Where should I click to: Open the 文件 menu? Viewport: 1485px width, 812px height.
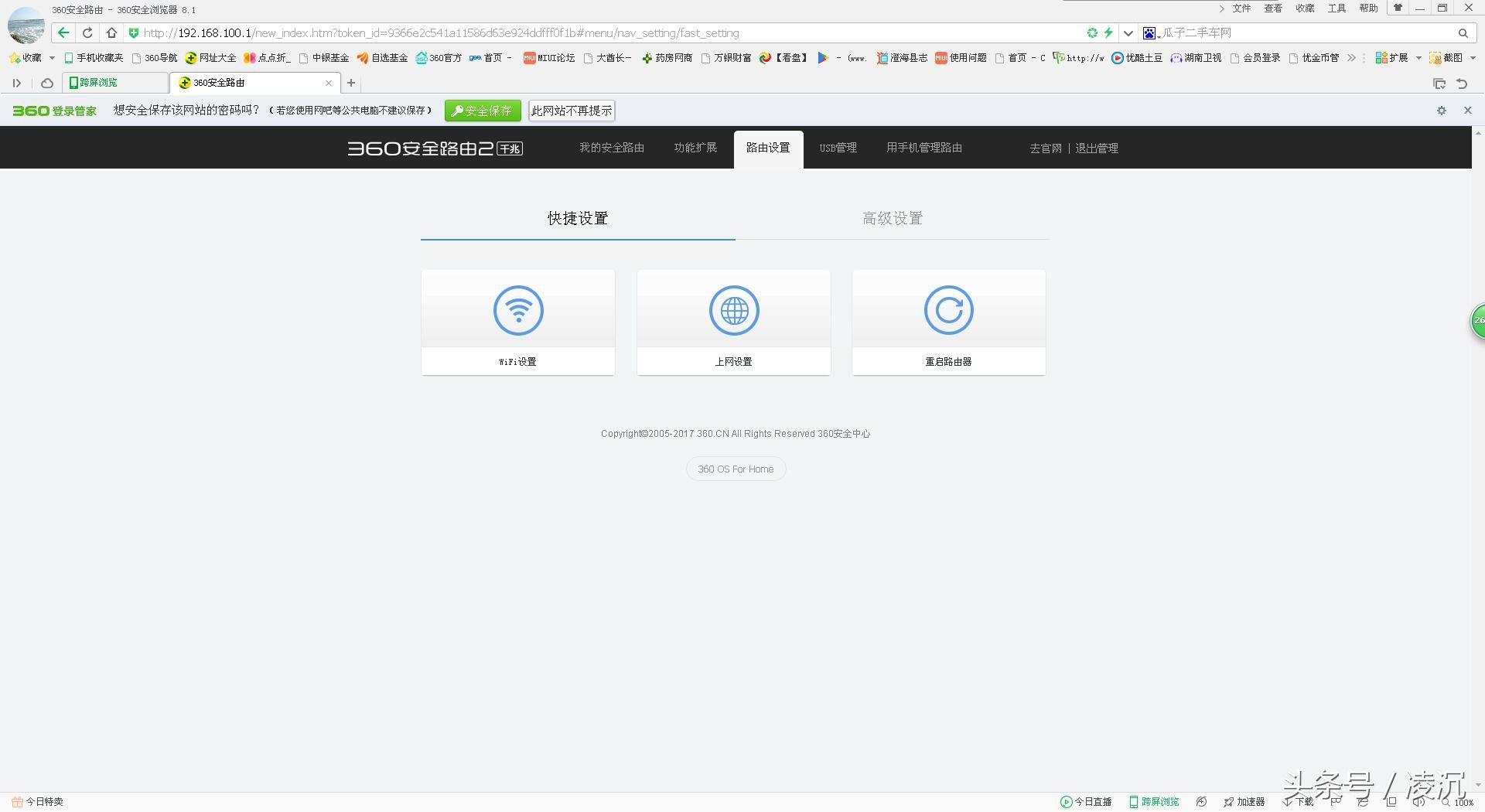[x=1241, y=9]
